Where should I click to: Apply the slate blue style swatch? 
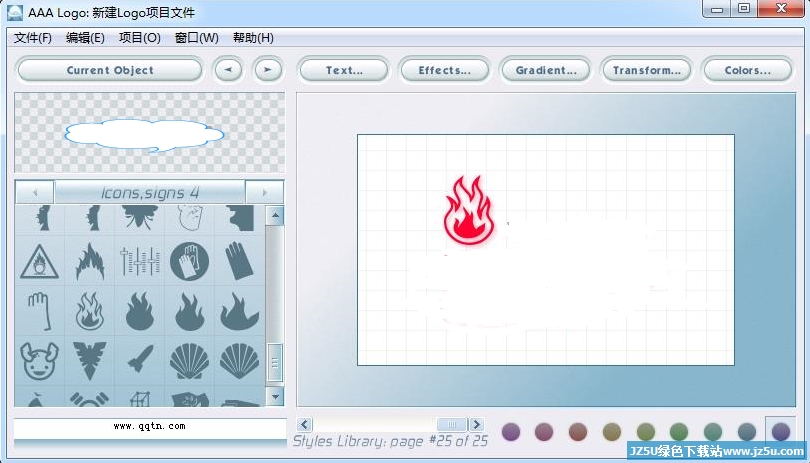[x=747, y=431]
